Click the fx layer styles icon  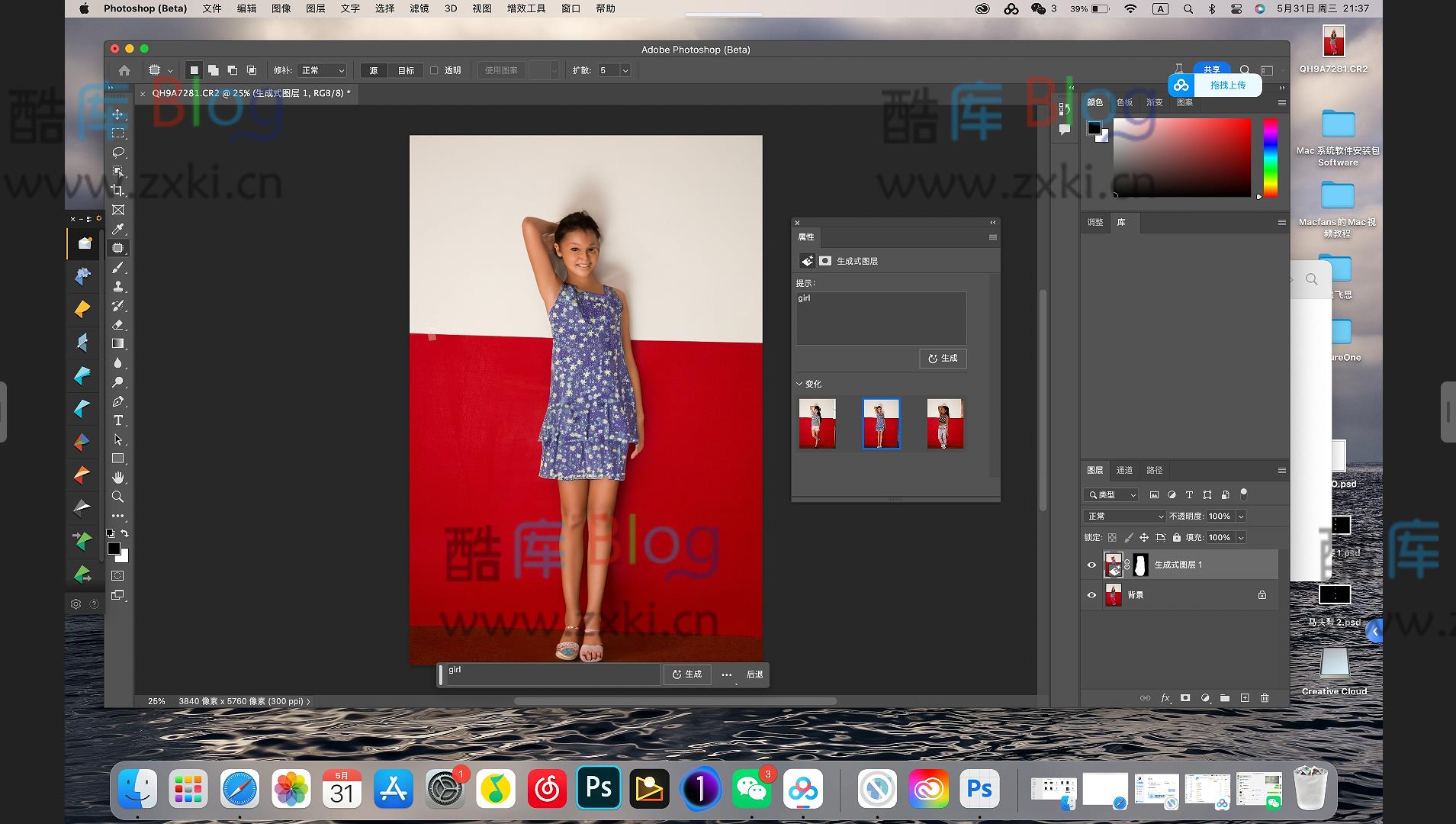[x=1165, y=698]
